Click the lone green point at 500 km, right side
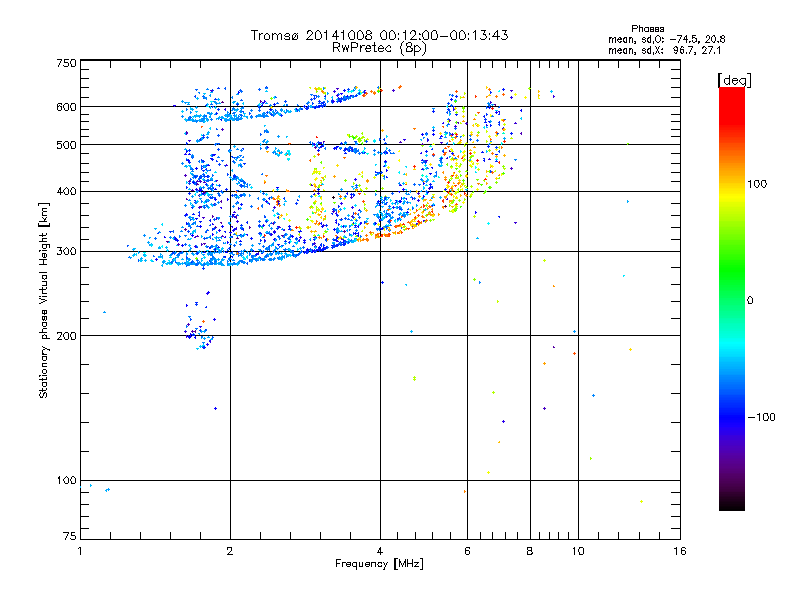800x600 pixels. [x=628, y=144]
